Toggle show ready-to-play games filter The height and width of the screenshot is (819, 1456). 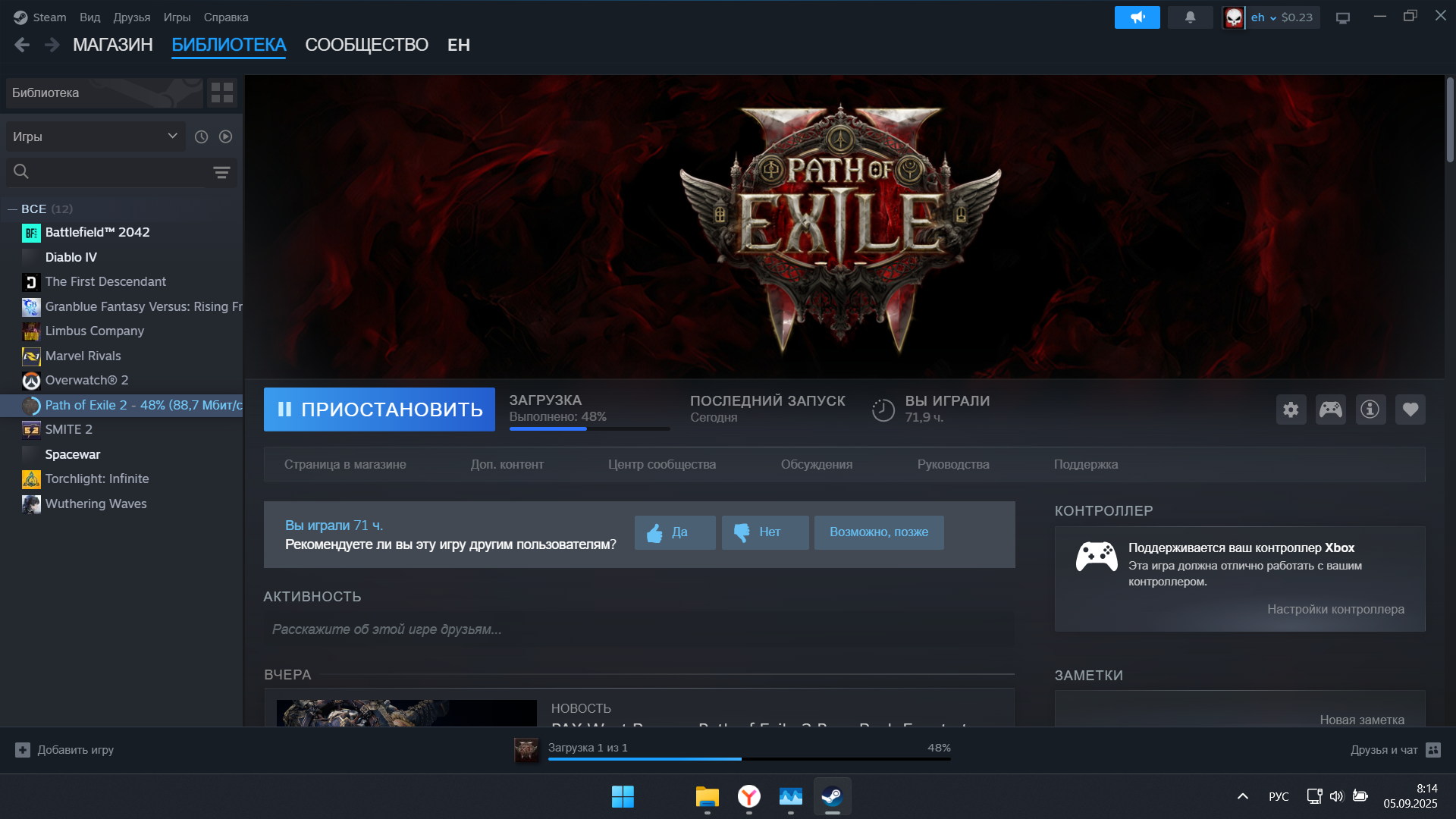[x=226, y=136]
